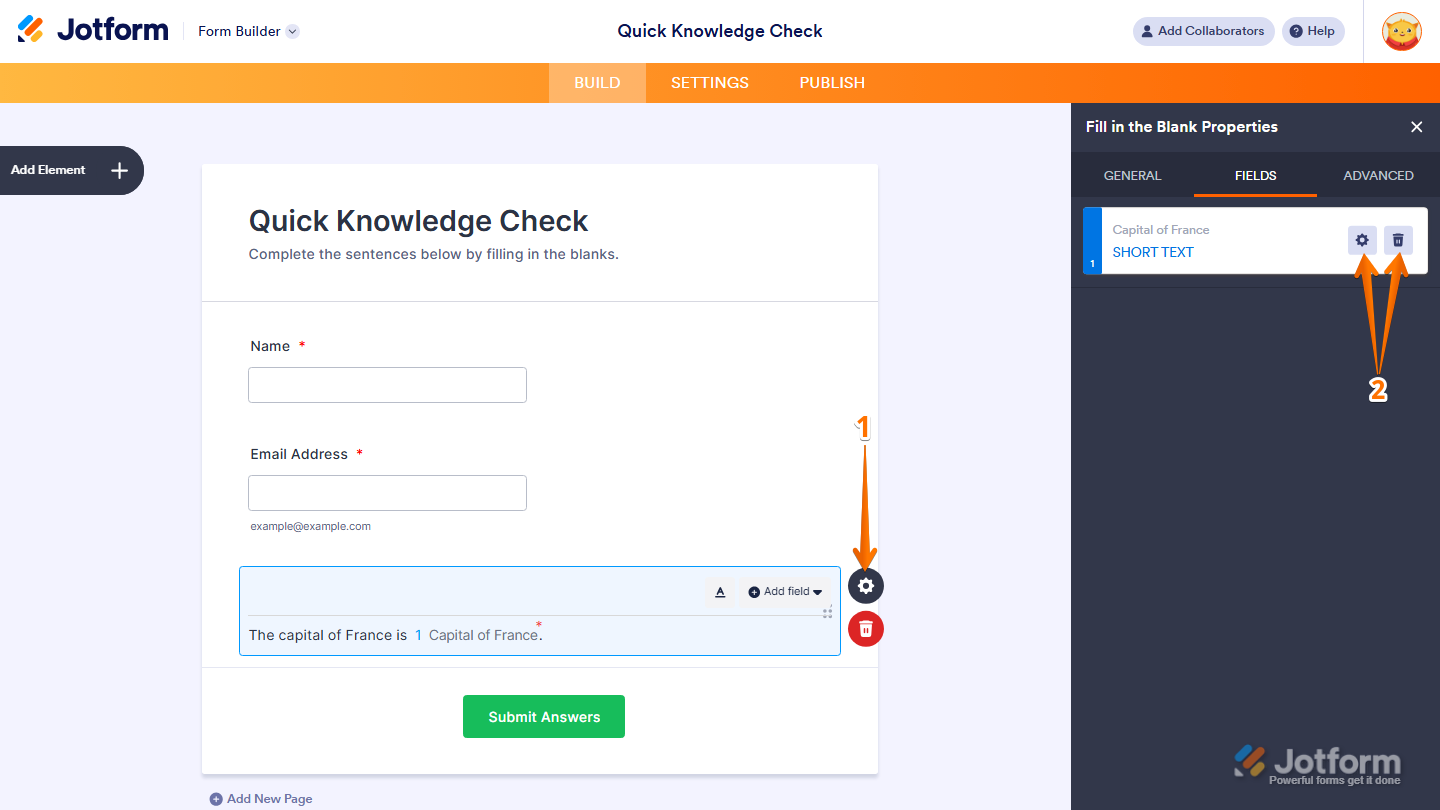Click the sentence text The capital of France is
Viewport: 1440px width, 810px height.
click(328, 635)
